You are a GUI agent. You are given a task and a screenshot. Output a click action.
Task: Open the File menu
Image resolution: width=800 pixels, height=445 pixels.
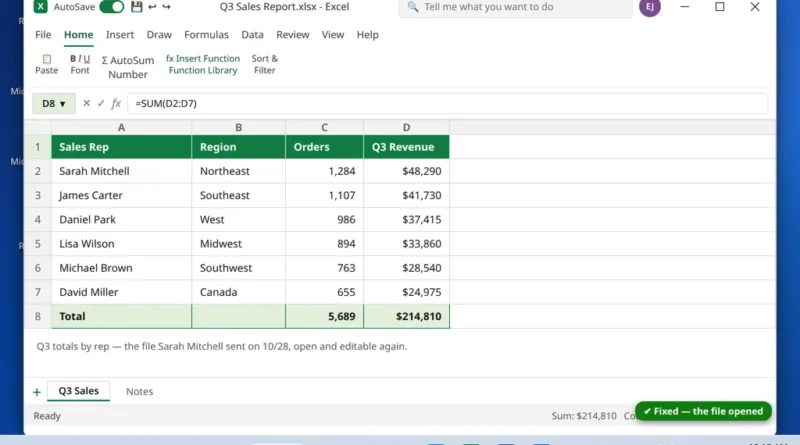click(x=43, y=35)
